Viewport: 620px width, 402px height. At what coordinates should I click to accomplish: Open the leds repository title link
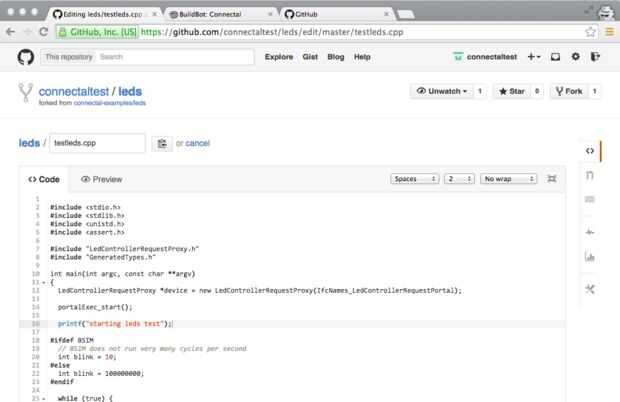[x=130, y=91]
